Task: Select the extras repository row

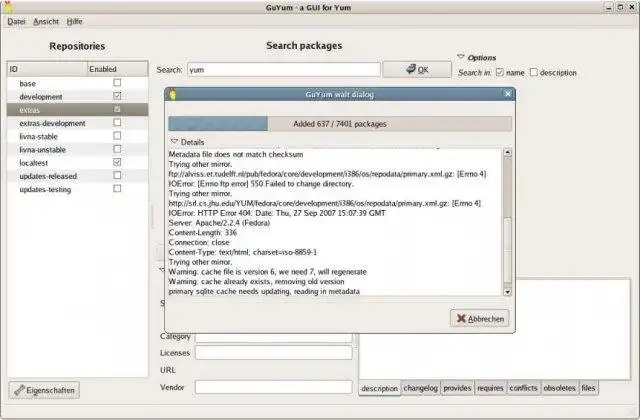Action: pos(78,110)
